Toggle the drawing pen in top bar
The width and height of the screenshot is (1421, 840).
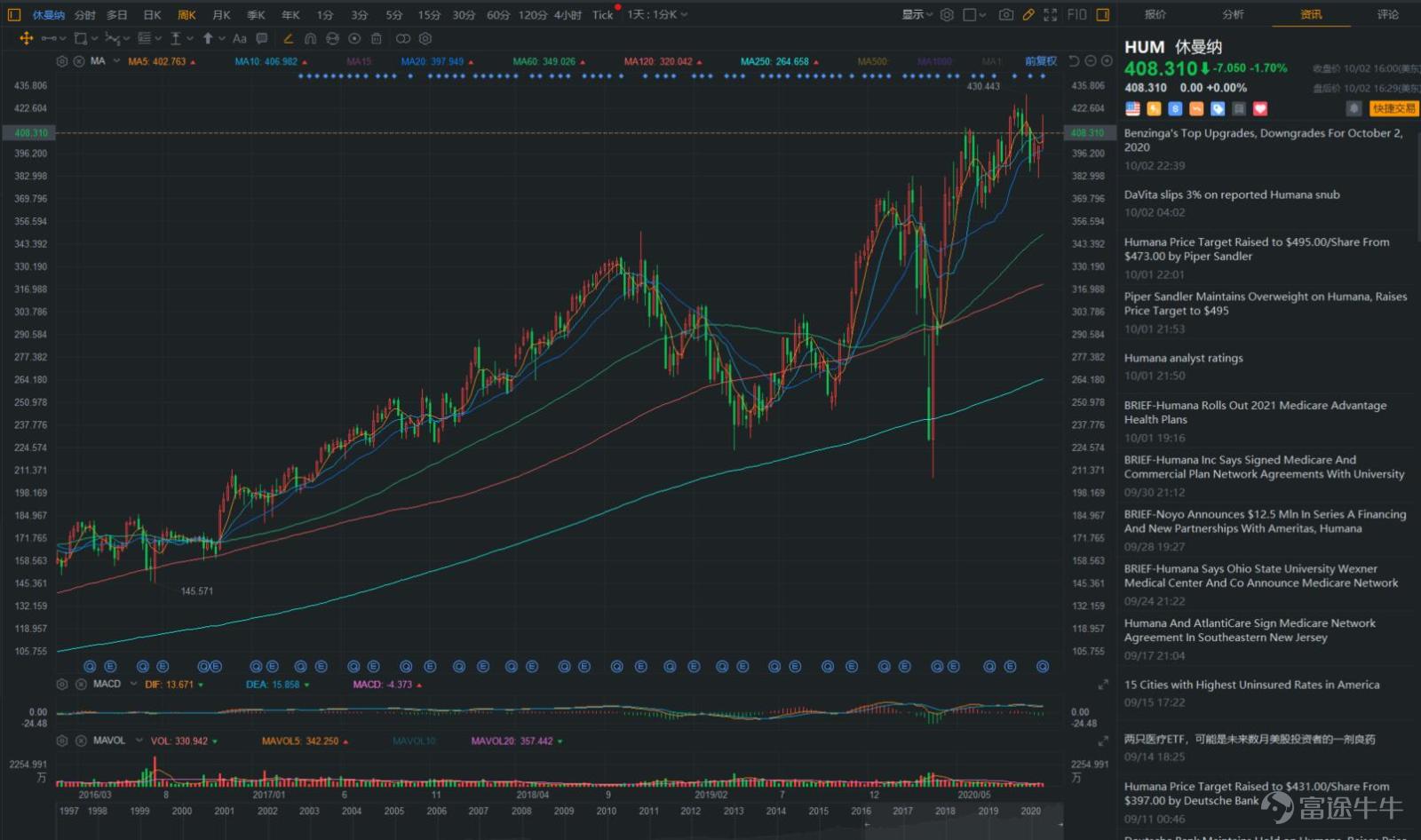click(1028, 14)
